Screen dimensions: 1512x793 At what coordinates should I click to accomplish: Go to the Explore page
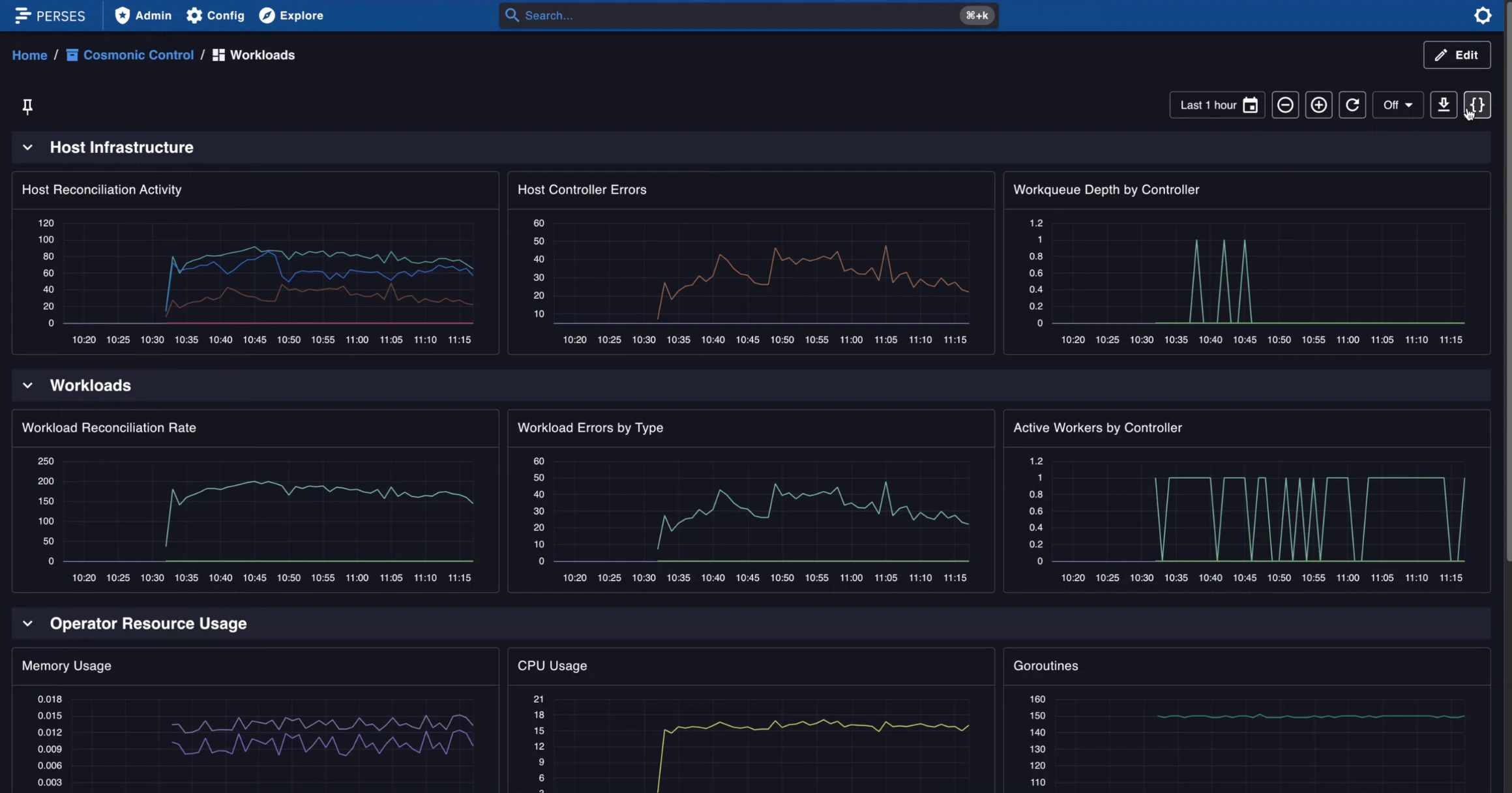coord(291,16)
